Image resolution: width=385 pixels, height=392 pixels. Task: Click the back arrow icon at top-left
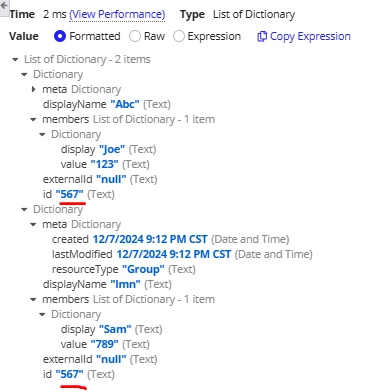click(x=4, y=6)
